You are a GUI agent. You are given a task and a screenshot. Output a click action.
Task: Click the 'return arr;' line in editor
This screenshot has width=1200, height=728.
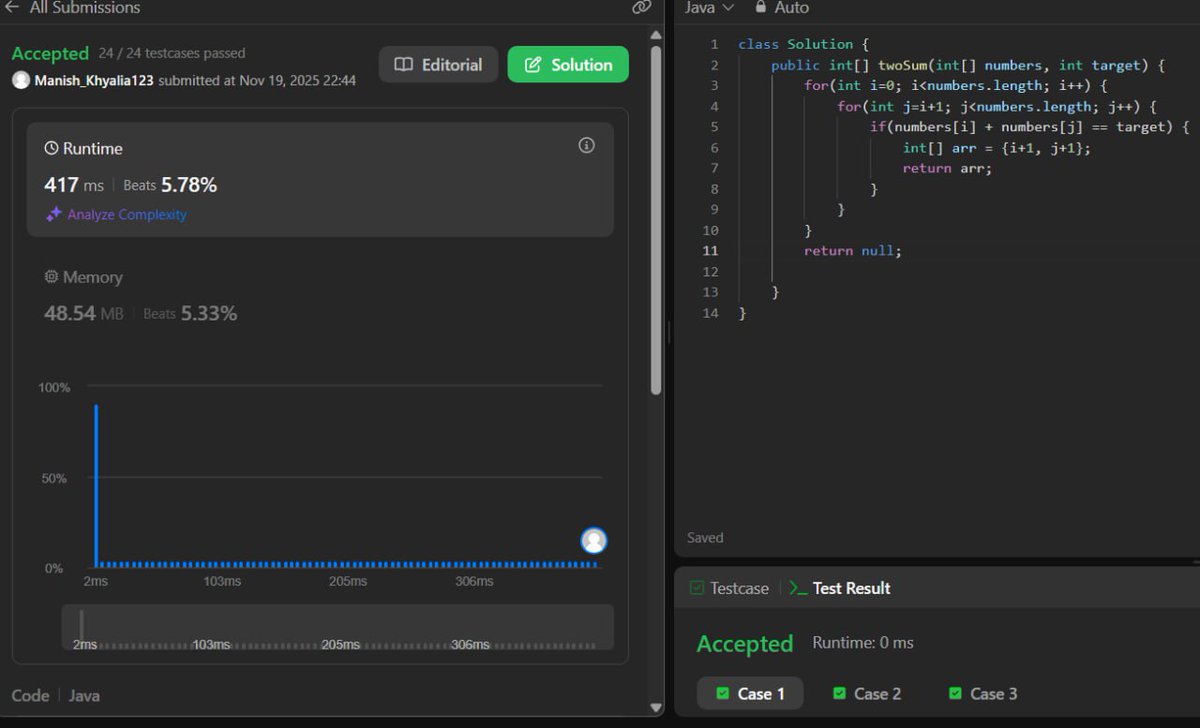coord(947,168)
